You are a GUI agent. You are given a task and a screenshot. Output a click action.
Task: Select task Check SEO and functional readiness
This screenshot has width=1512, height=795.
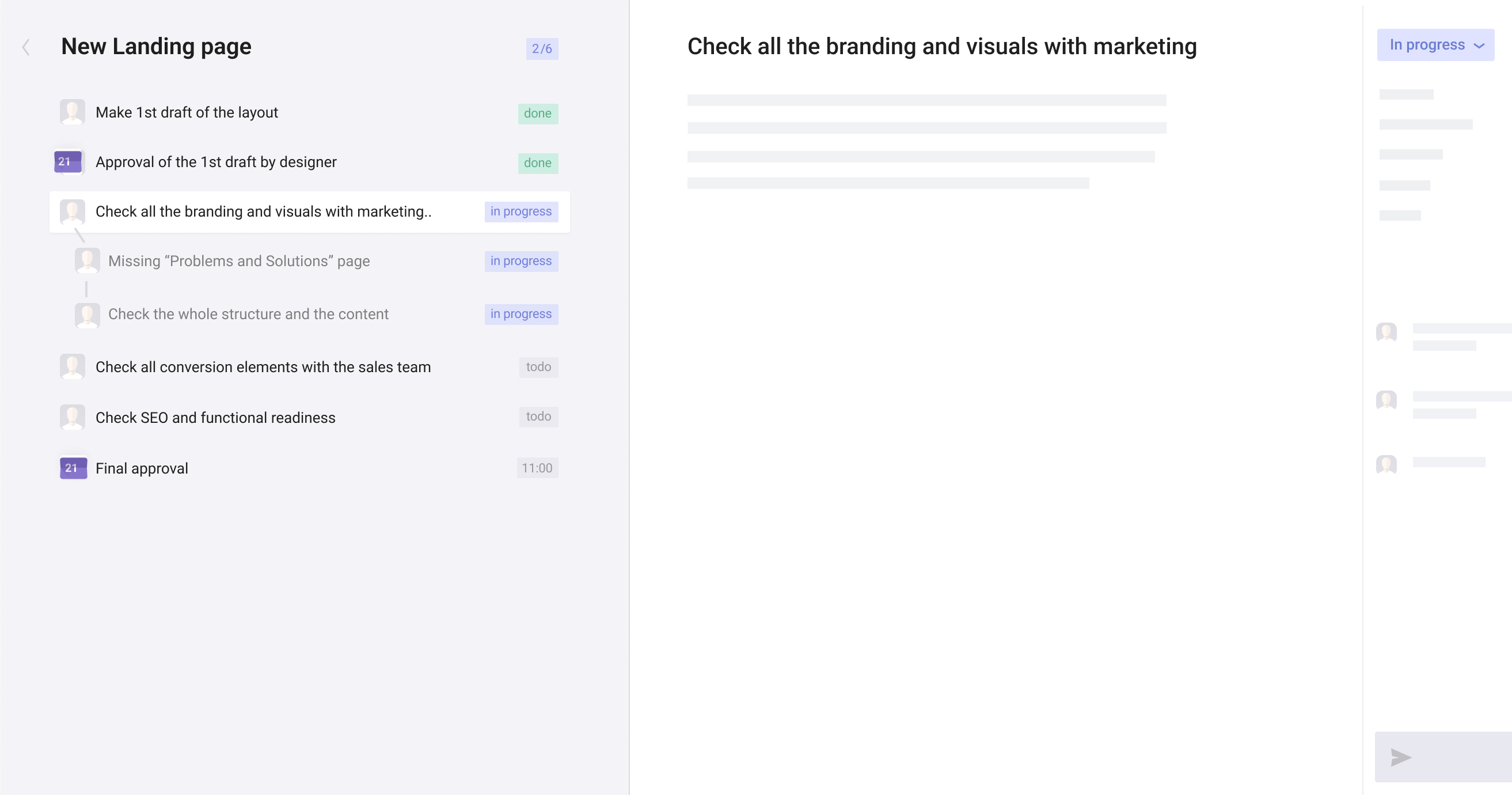pos(215,418)
